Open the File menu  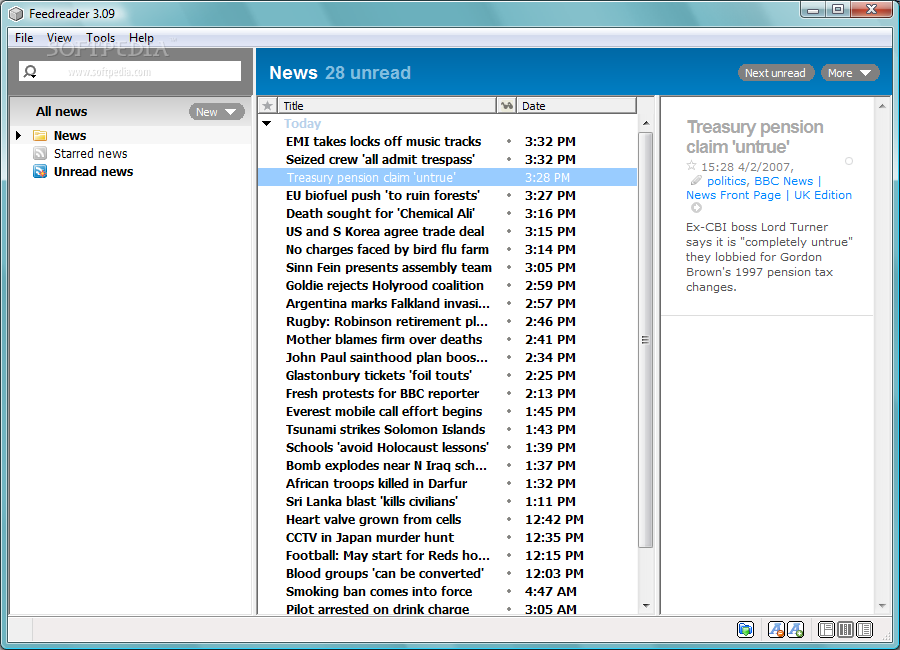click(24, 38)
